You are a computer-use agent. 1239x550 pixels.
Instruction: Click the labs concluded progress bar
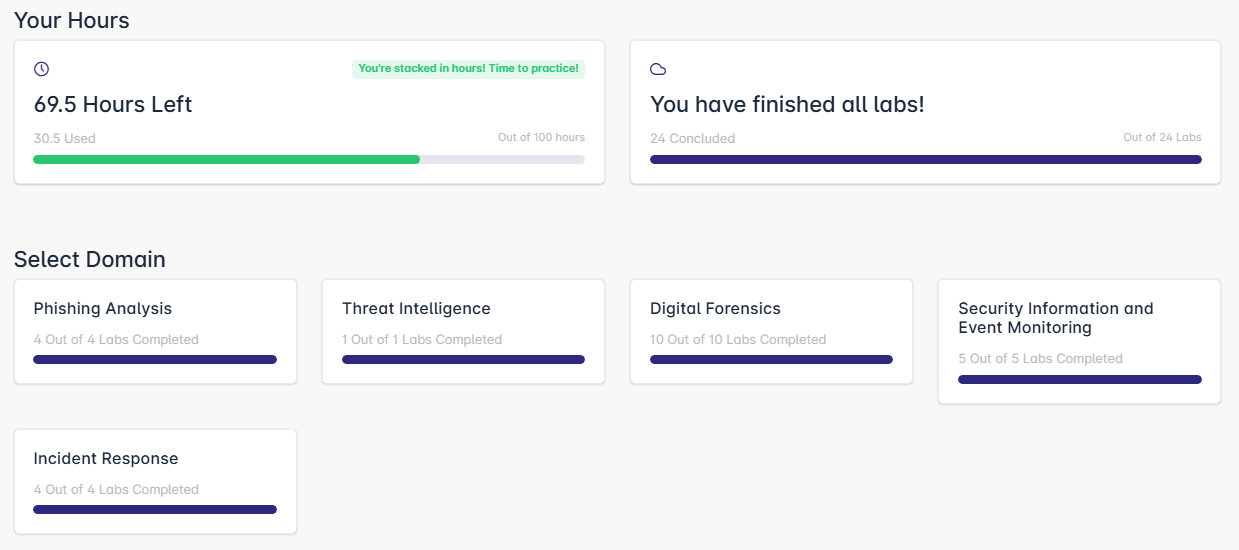point(925,159)
